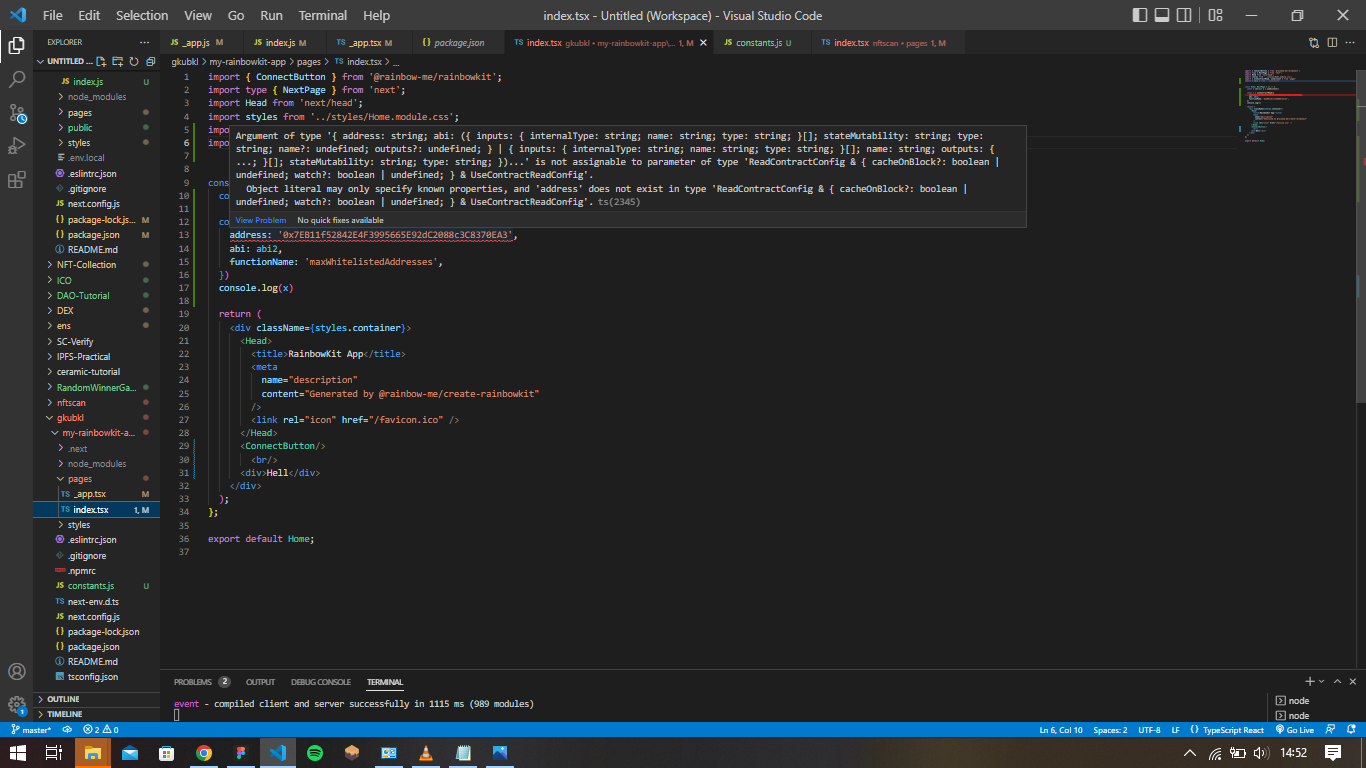
Task: Open the Extensions view
Action: [x=16, y=180]
